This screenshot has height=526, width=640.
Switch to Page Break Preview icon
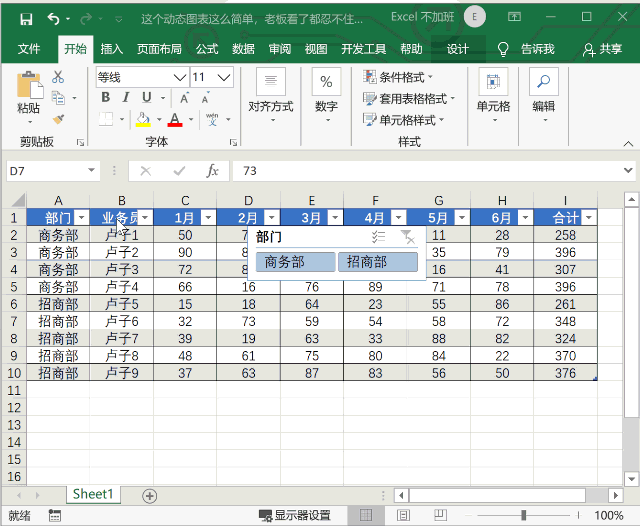point(440,515)
